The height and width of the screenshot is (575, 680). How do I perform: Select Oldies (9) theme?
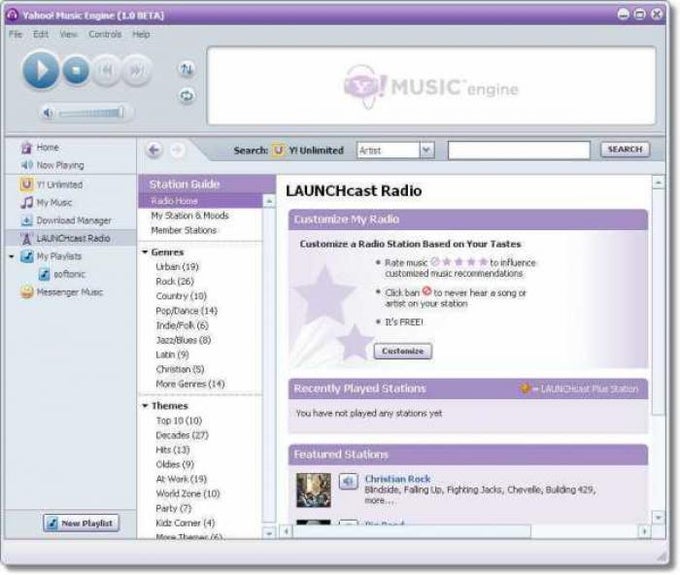pyautogui.click(x=175, y=464)
